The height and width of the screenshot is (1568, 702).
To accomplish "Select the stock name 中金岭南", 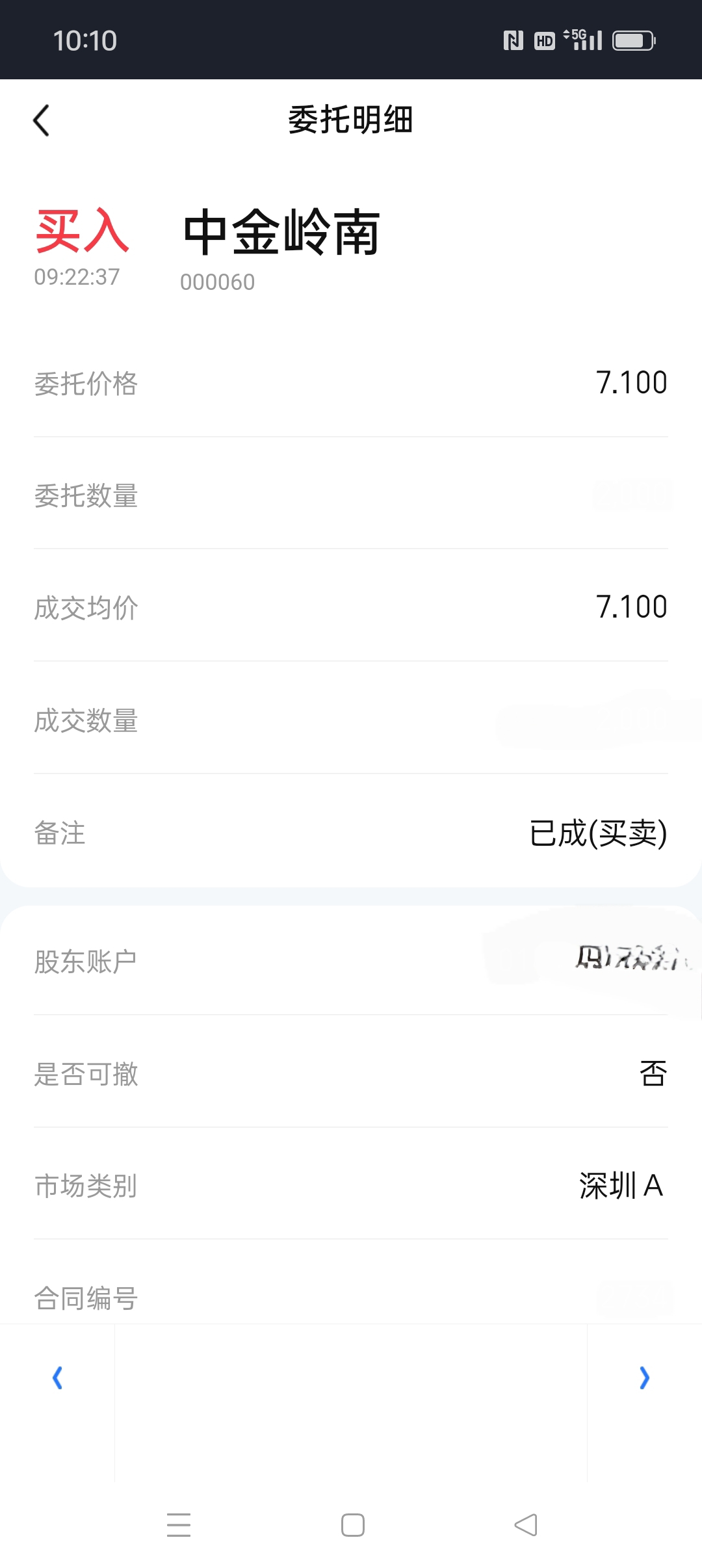I will pos(281,233).
